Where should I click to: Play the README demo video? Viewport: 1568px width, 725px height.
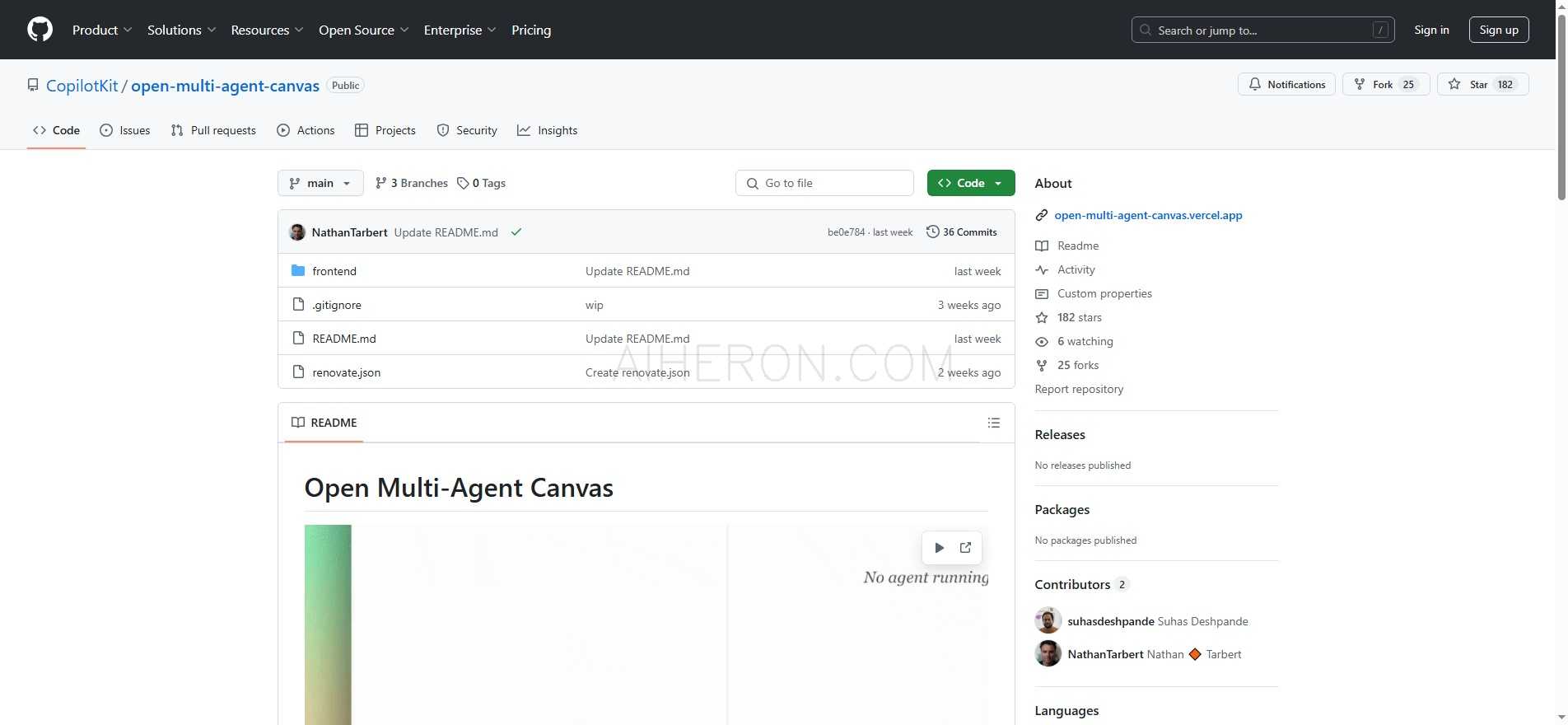[x=939, y=548]
